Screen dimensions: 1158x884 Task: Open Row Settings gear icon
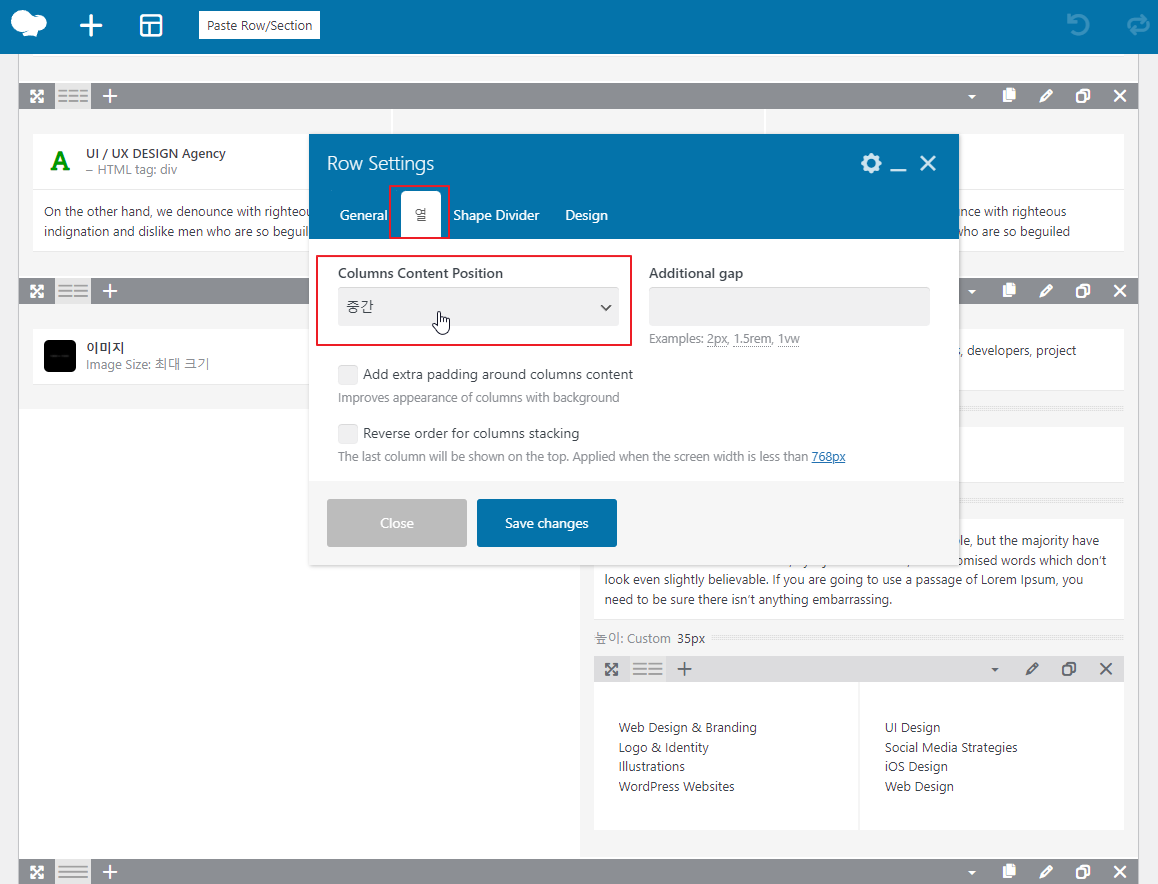[x=871, y=163]
